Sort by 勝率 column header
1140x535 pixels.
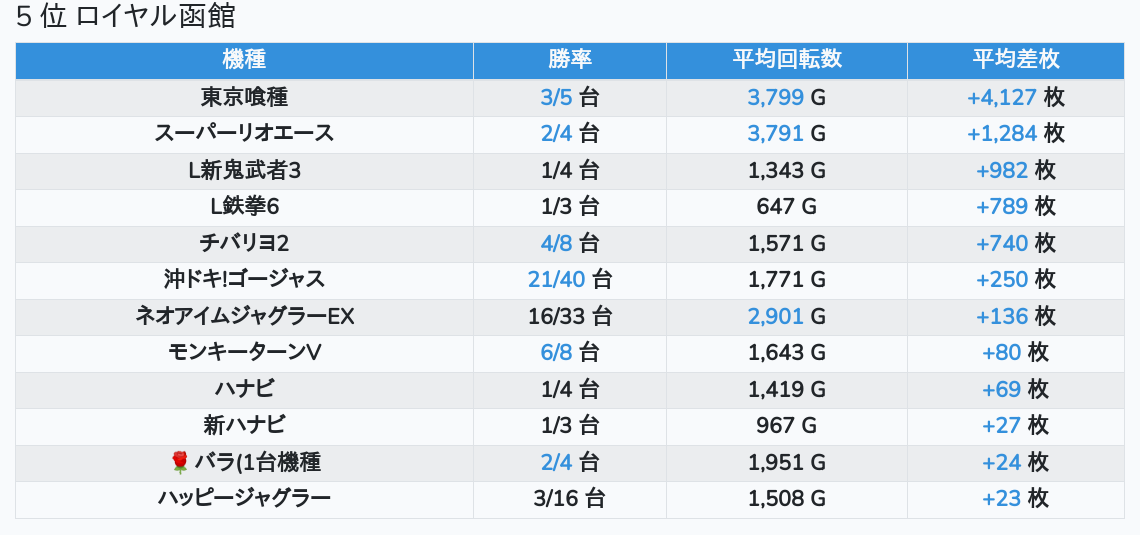coord(570,60)
